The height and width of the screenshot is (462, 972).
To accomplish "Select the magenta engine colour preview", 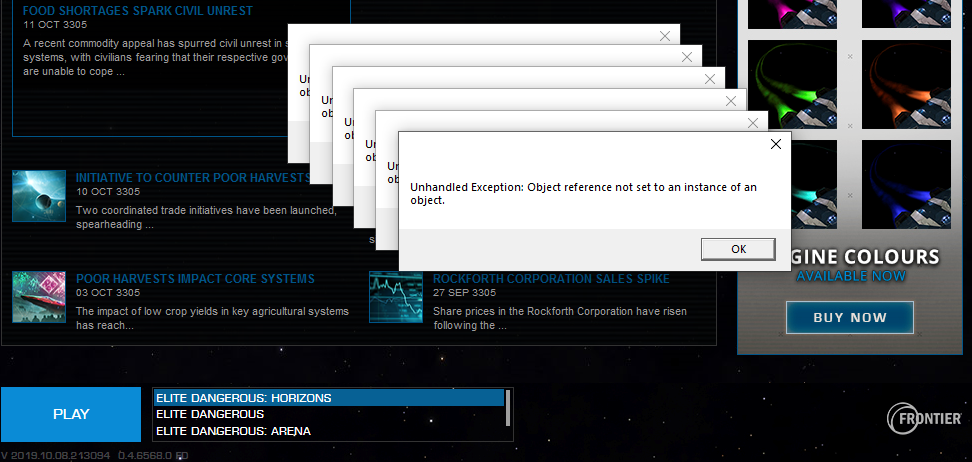I will pos(792,14).
